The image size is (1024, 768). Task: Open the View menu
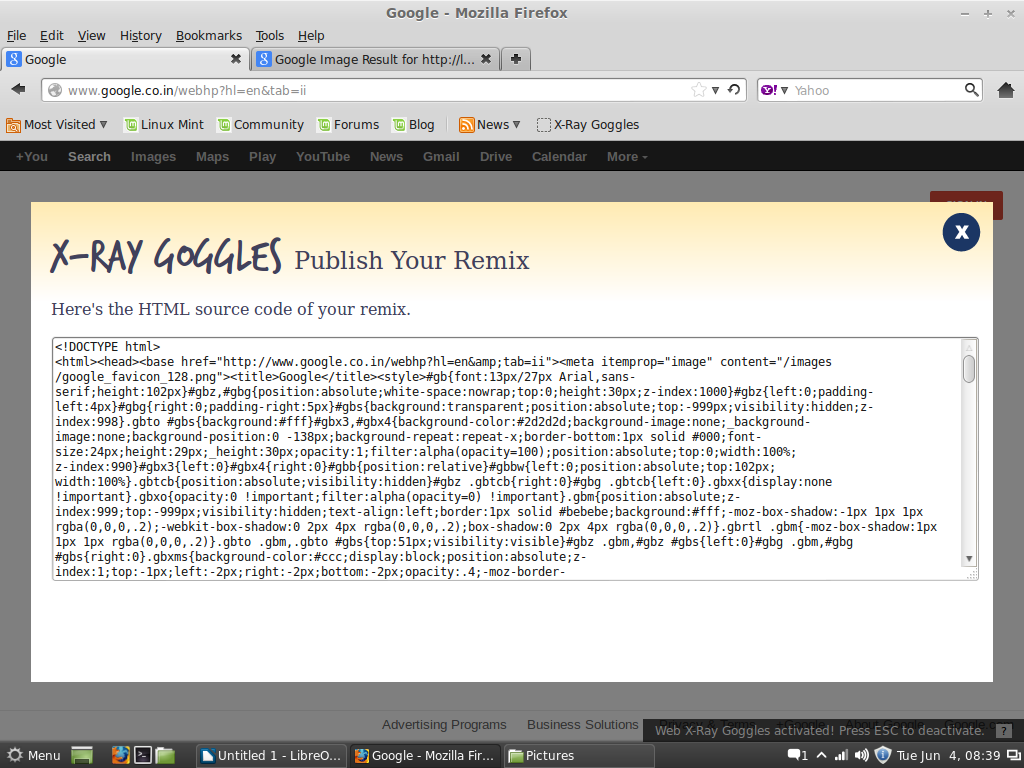[91, 35]
